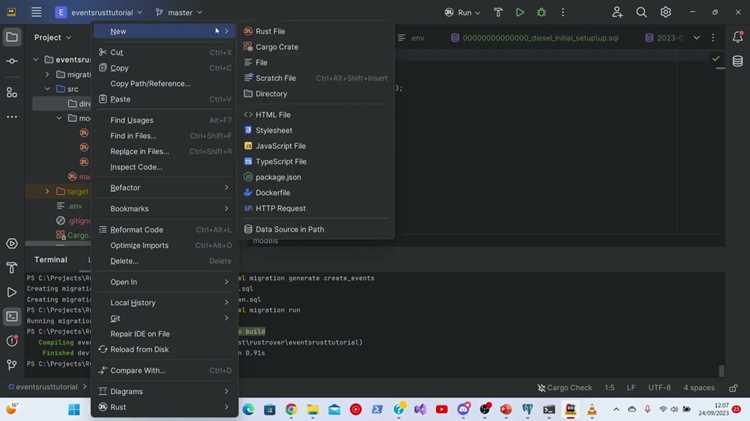
Task: Open the Database tool window
Action: click(x=738, y=61)
